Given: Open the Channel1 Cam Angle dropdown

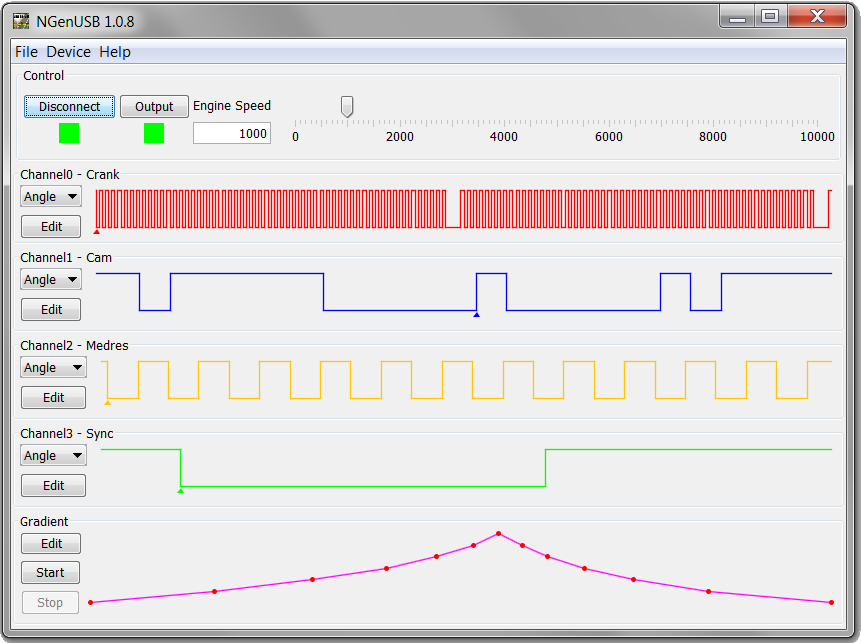Looking at the screenshot, I should (51, 279).
